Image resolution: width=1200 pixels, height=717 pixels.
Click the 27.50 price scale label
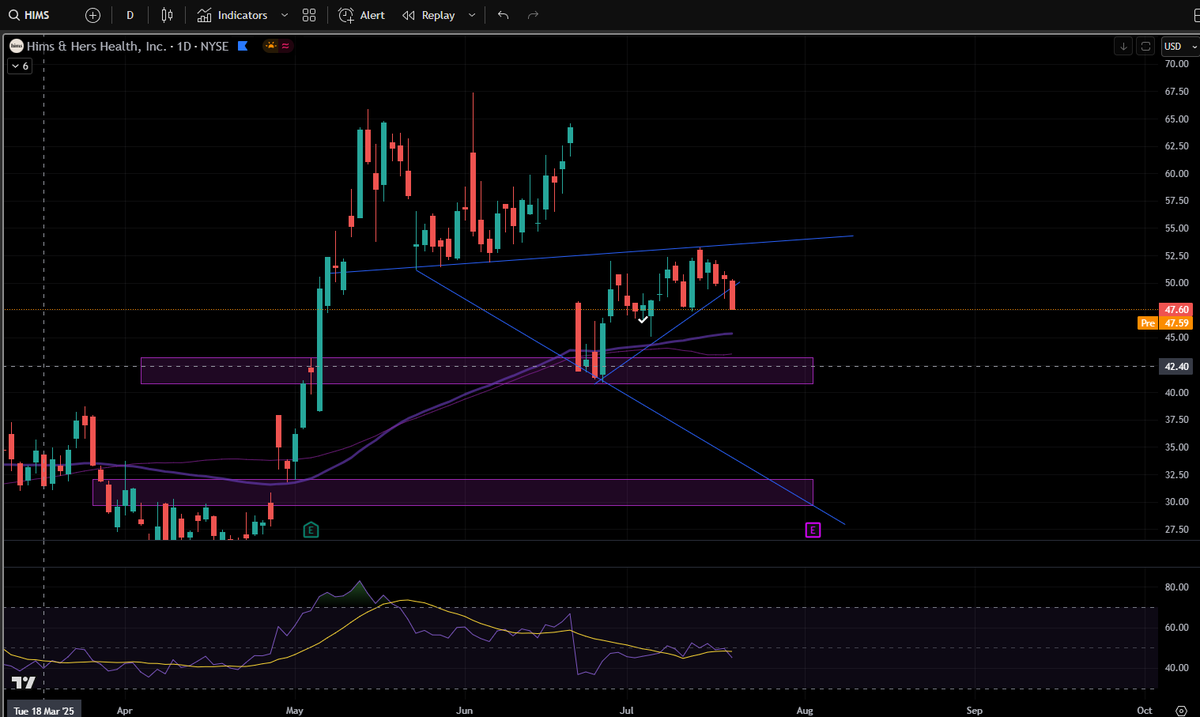(1176, 529)
